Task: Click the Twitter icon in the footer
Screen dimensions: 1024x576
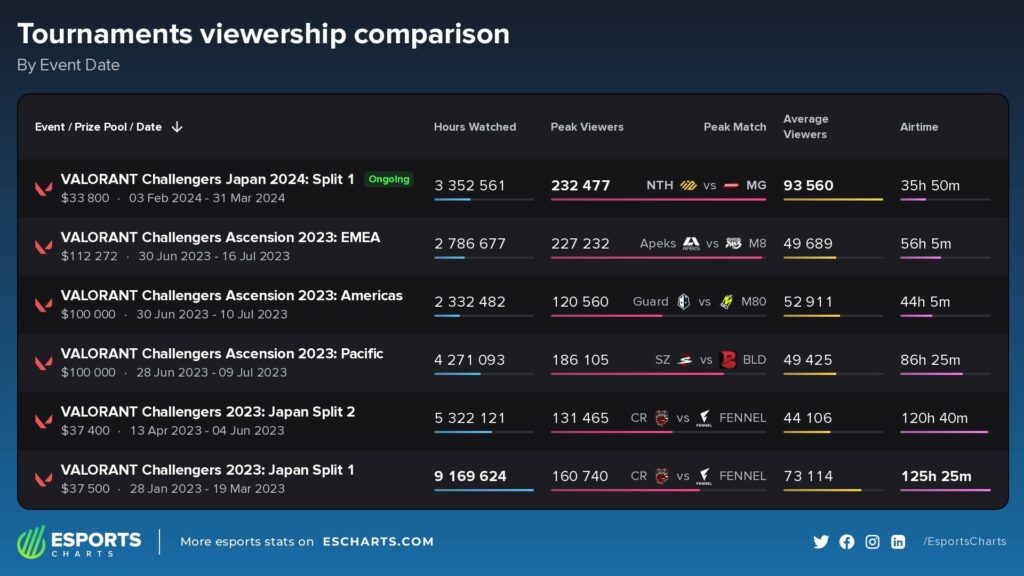Action: [x=821, y=541]
